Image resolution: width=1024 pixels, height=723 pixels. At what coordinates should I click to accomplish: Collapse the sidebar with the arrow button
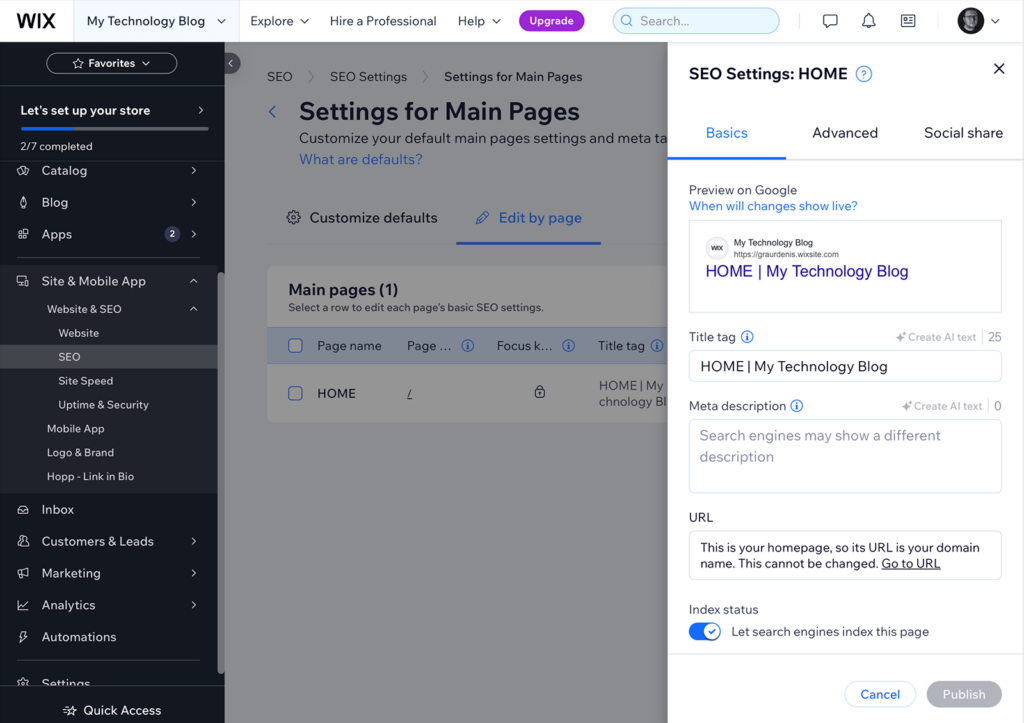(231, 63)
